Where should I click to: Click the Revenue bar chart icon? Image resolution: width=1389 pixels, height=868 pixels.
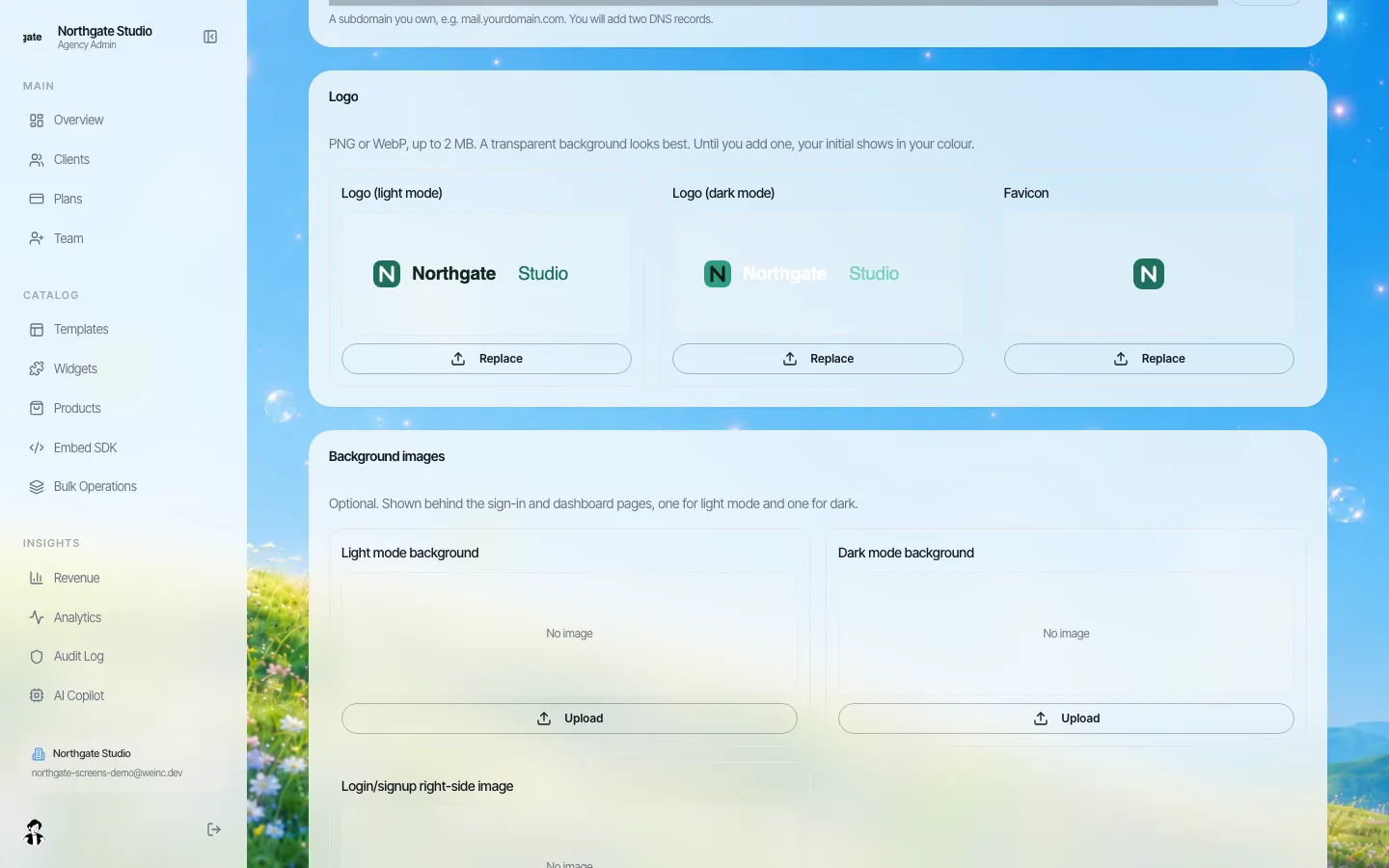(37, 579)
